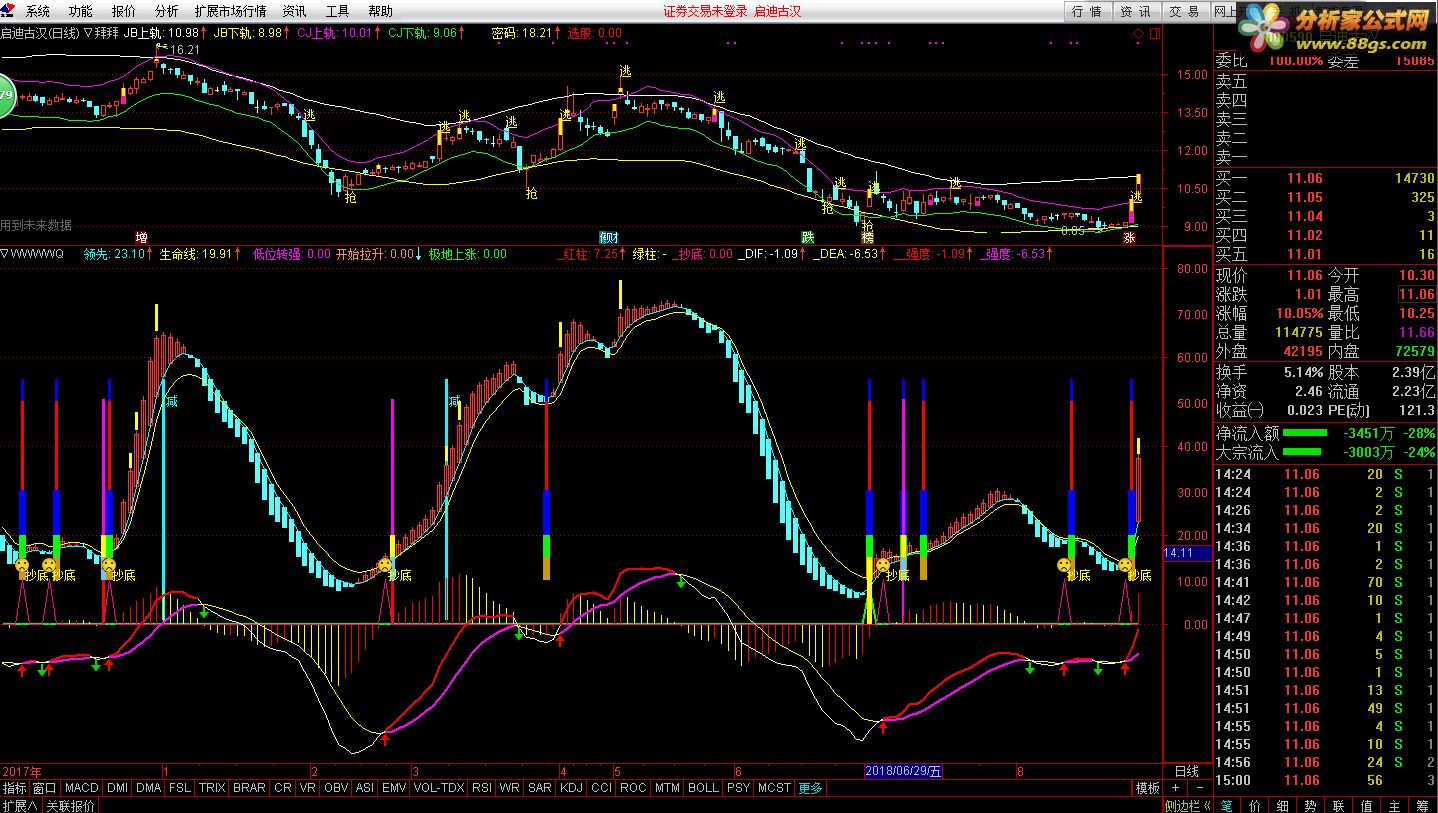Select the 笔 tab in the sidebar footer
The width and height of the screenshot is (1438, 813).
(1227, 805)
